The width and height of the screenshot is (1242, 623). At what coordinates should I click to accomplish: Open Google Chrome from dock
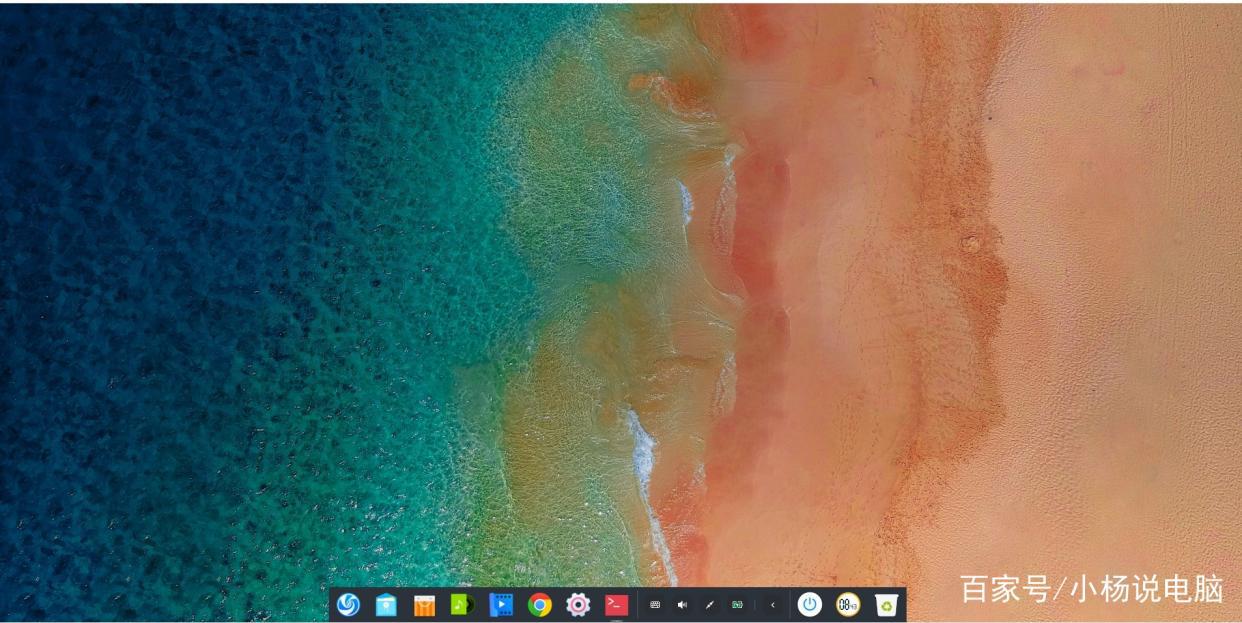[x=540, y=604]
